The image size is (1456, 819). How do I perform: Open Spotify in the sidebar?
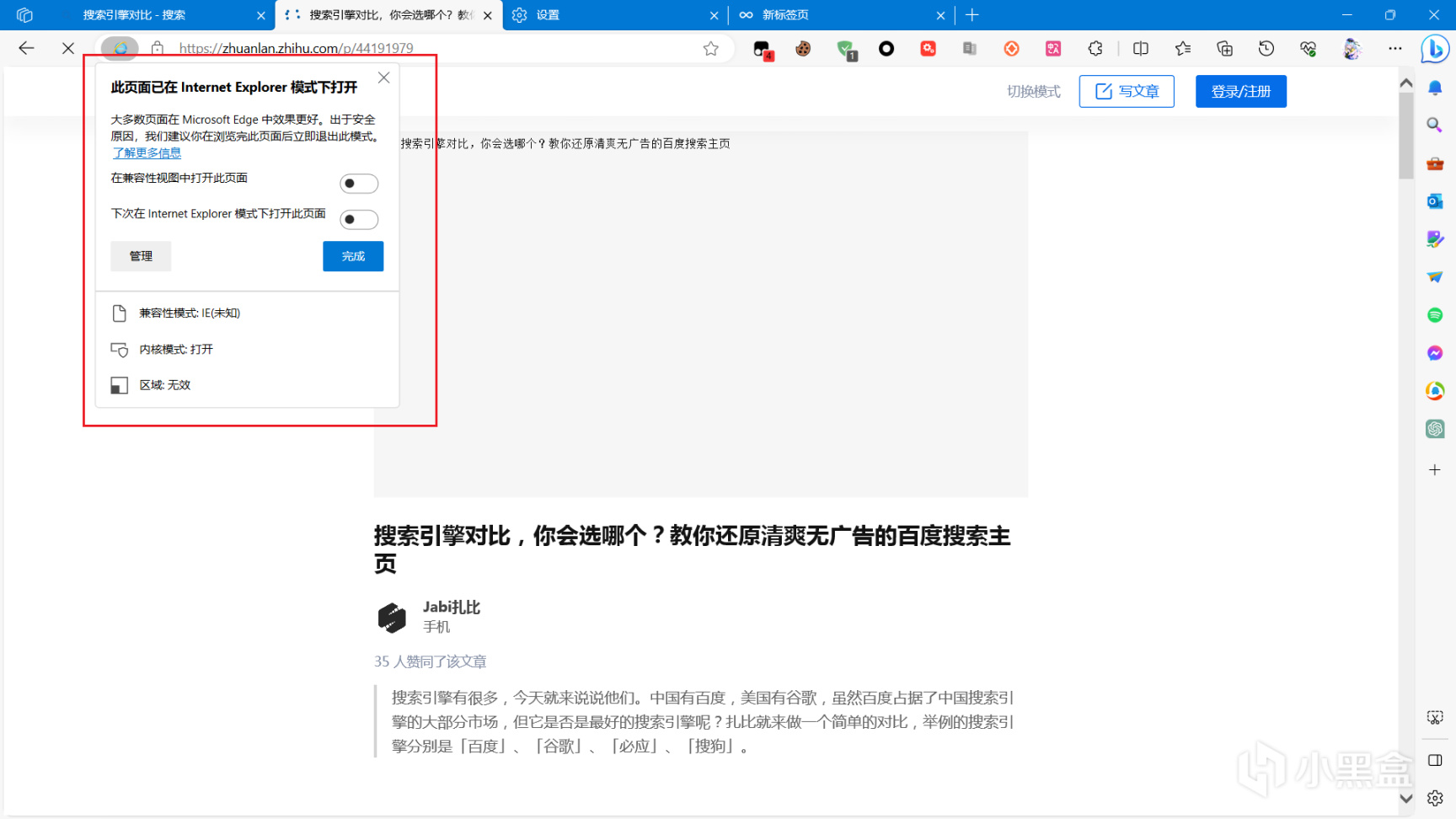pyautogui.click(x=1435, y=315)
